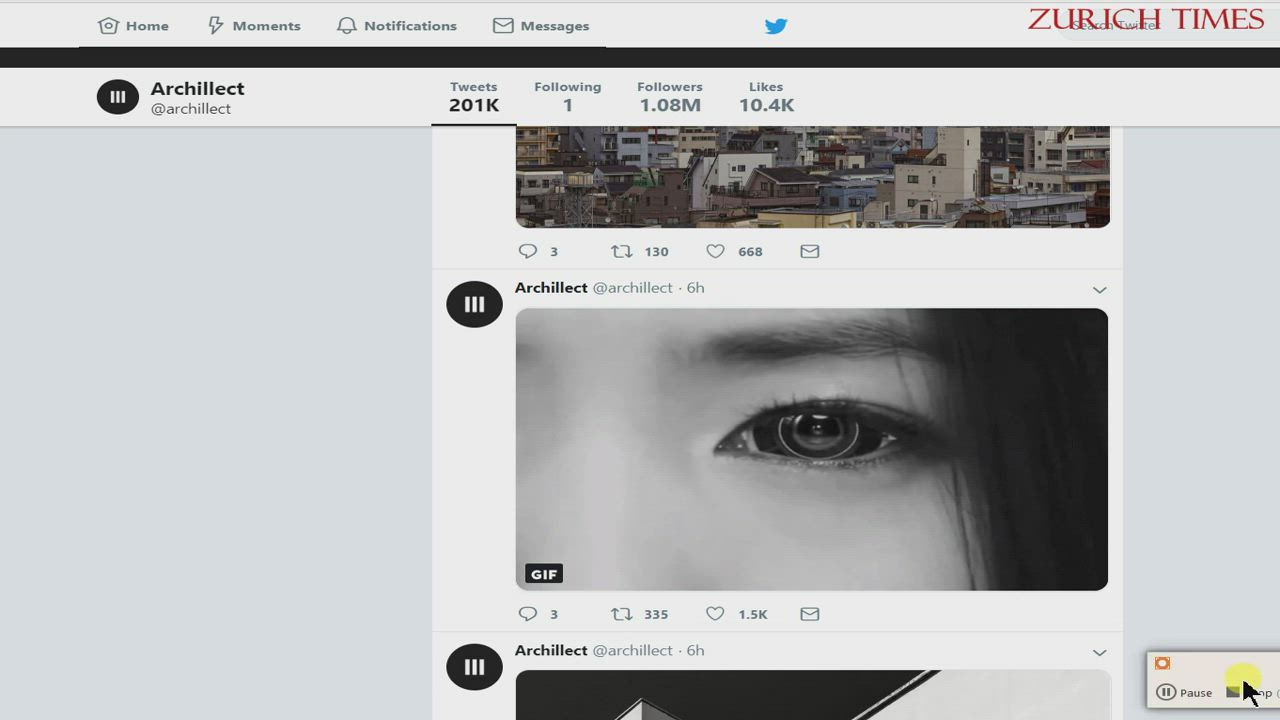1280x720 pixels.
Task: Like the eye GIF tweet
Action: [715, 614]
